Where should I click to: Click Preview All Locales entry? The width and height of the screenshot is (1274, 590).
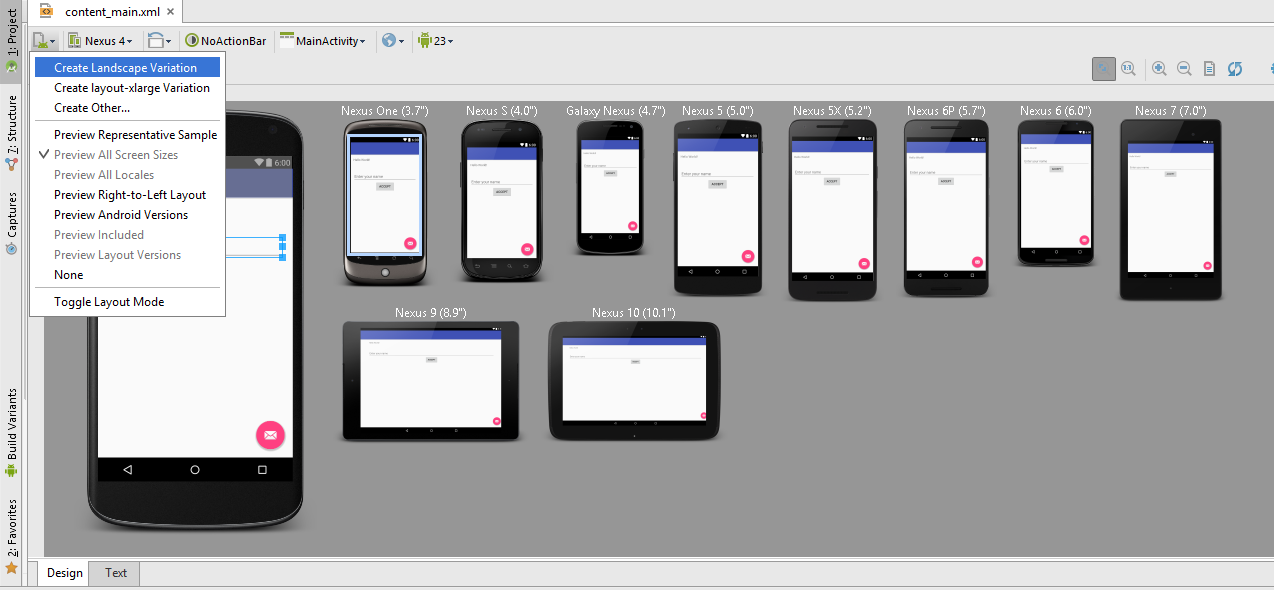127,175
